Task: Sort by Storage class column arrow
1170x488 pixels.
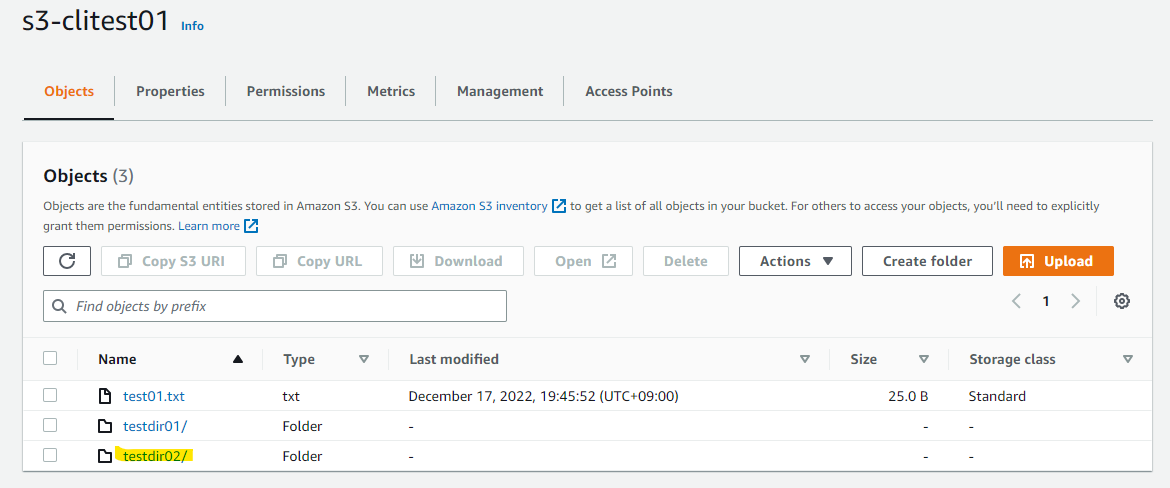Action: click(1127, 359)
